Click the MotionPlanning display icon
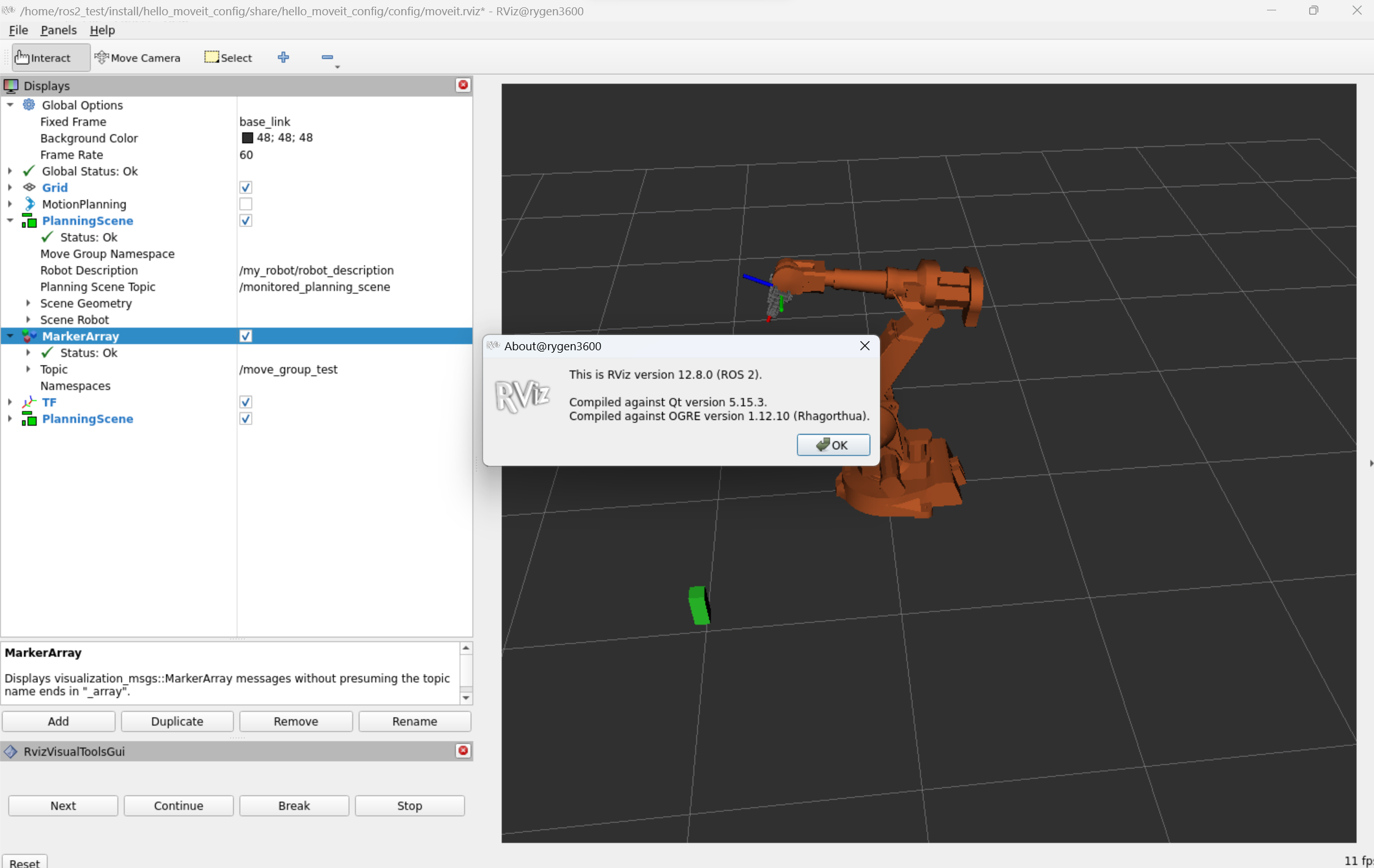1374x868 pixels. point(29,204)
